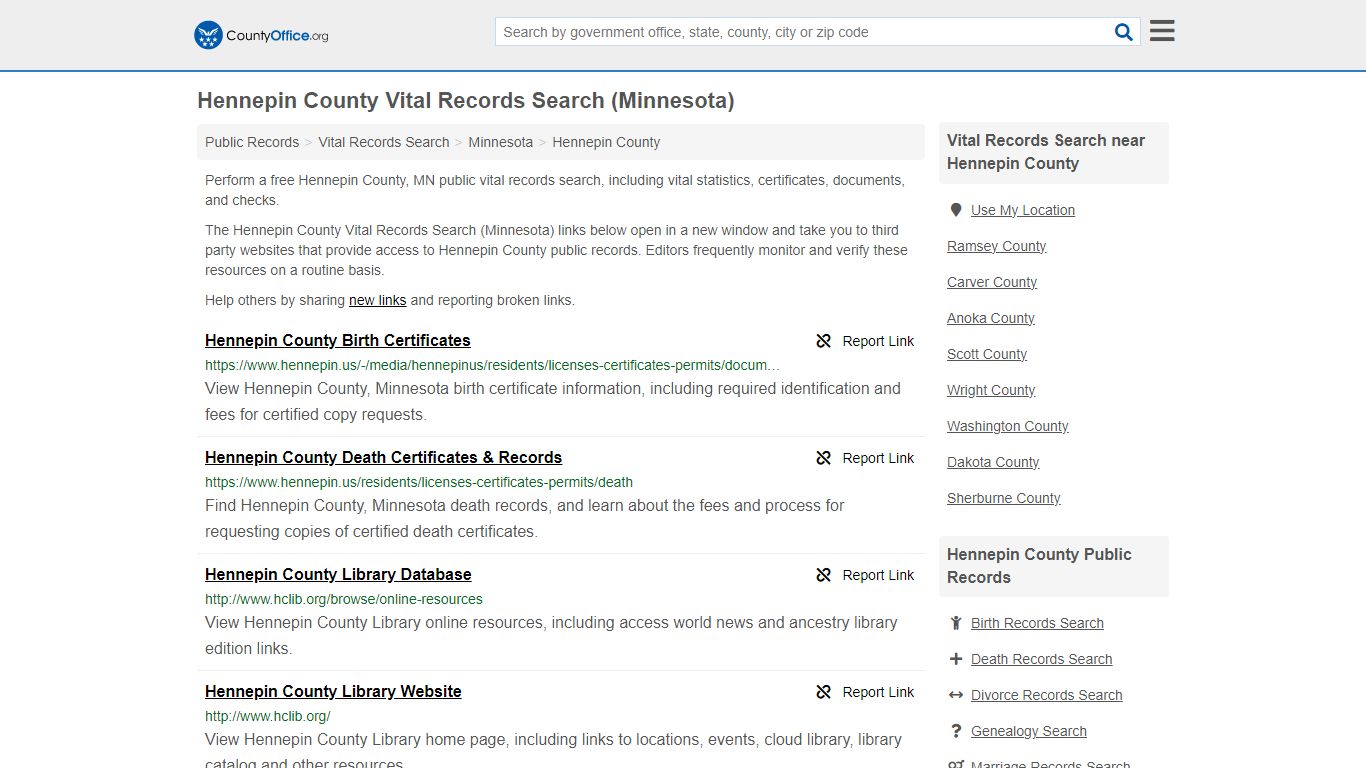The height and width of the screenshot is (768, 1366).
Task: Select Wright County
Action: 991,390
